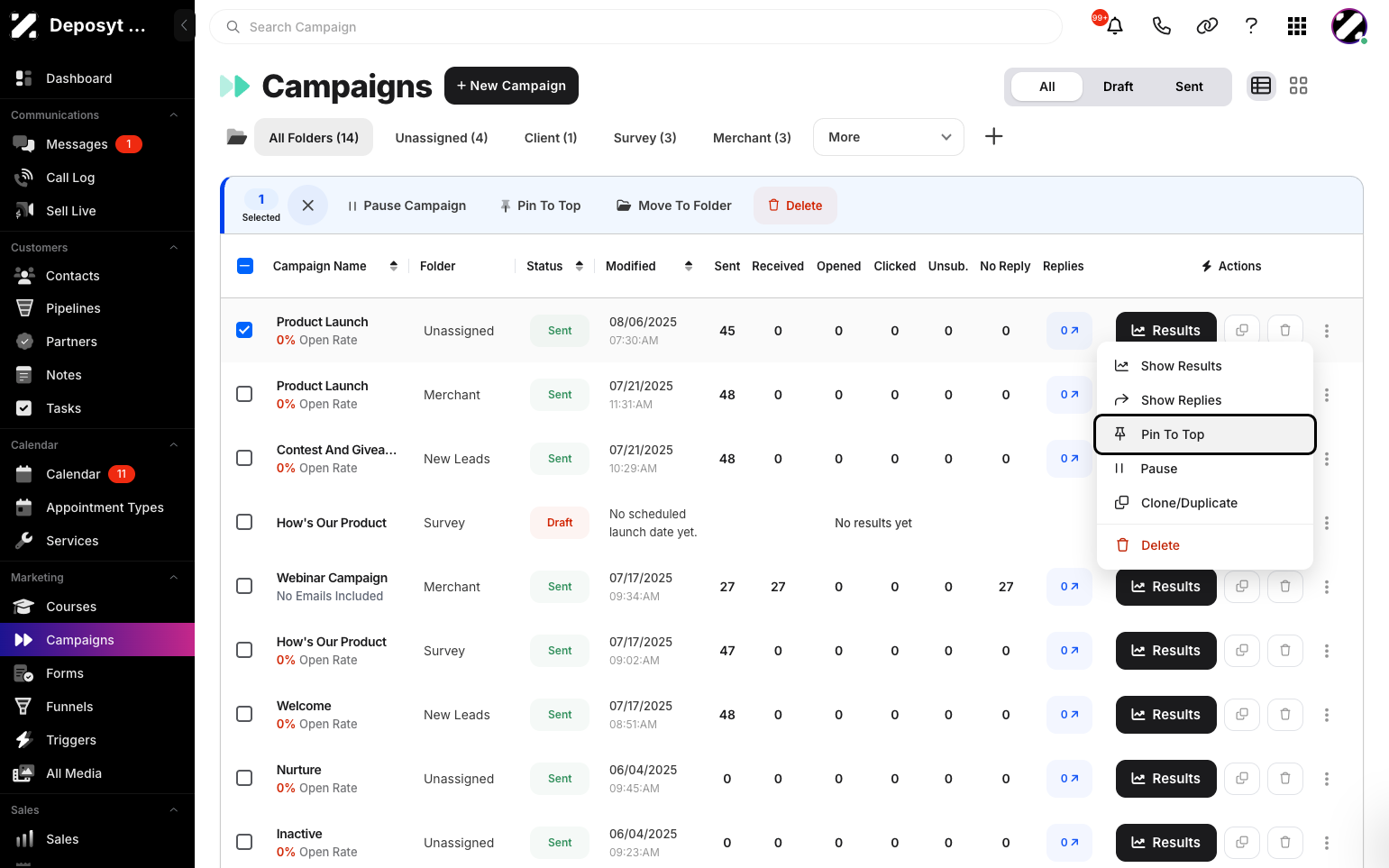The image size is (1389, 868).
Task: Duplicate the Webinar Campaign row
Action: coord(1242,587)
